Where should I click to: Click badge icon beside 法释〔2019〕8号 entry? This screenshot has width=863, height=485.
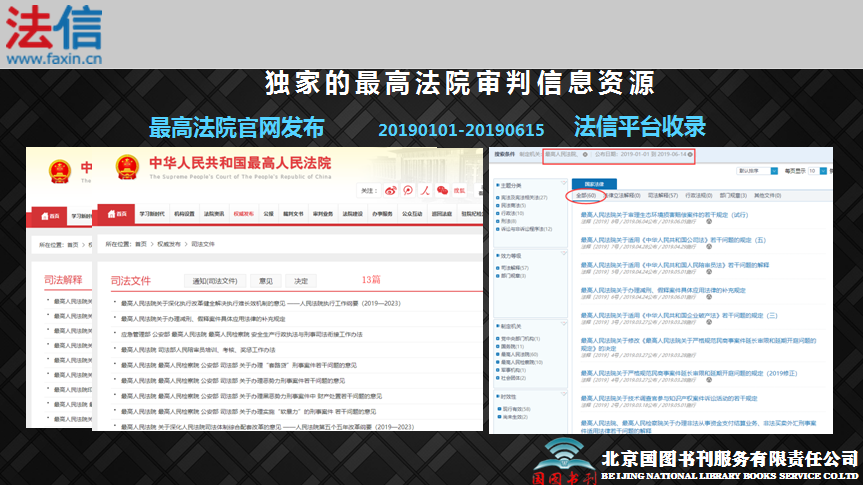point(709,221)
